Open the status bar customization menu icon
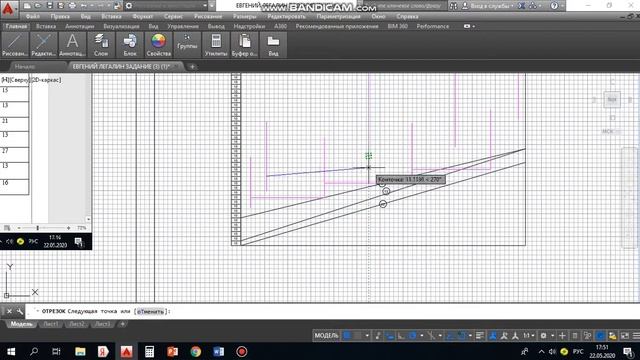This screenshot has width=640, height=360. point(636,336)
